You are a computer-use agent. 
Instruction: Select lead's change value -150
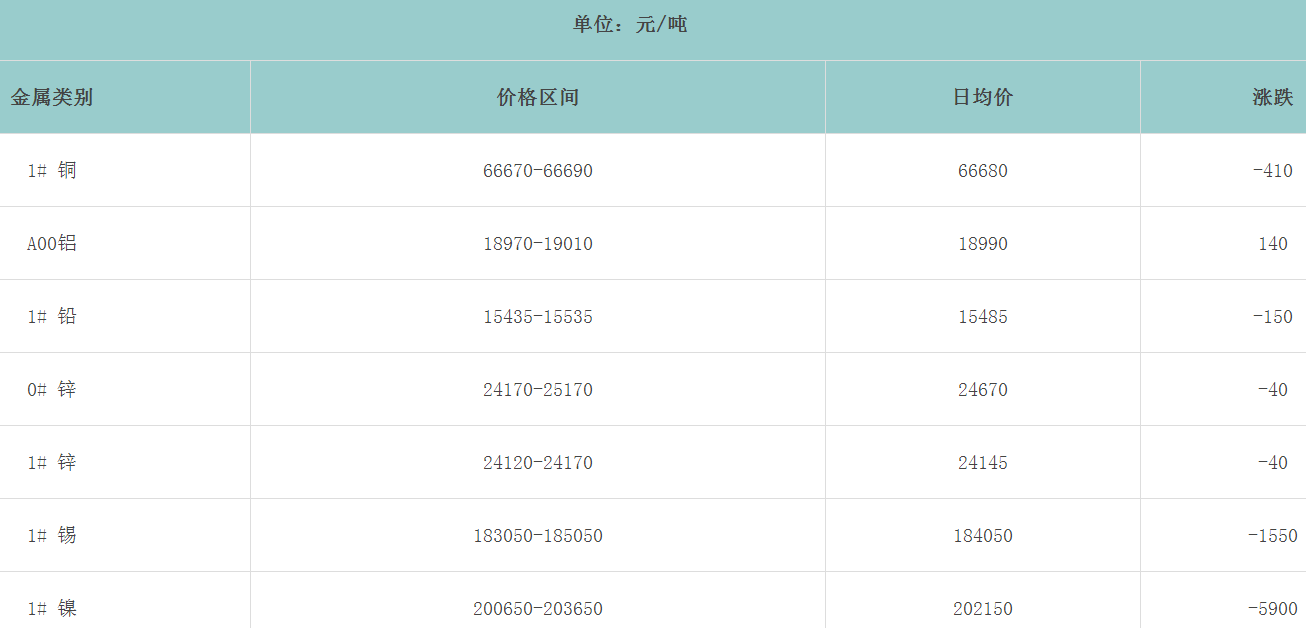(x=1272, y=317)
